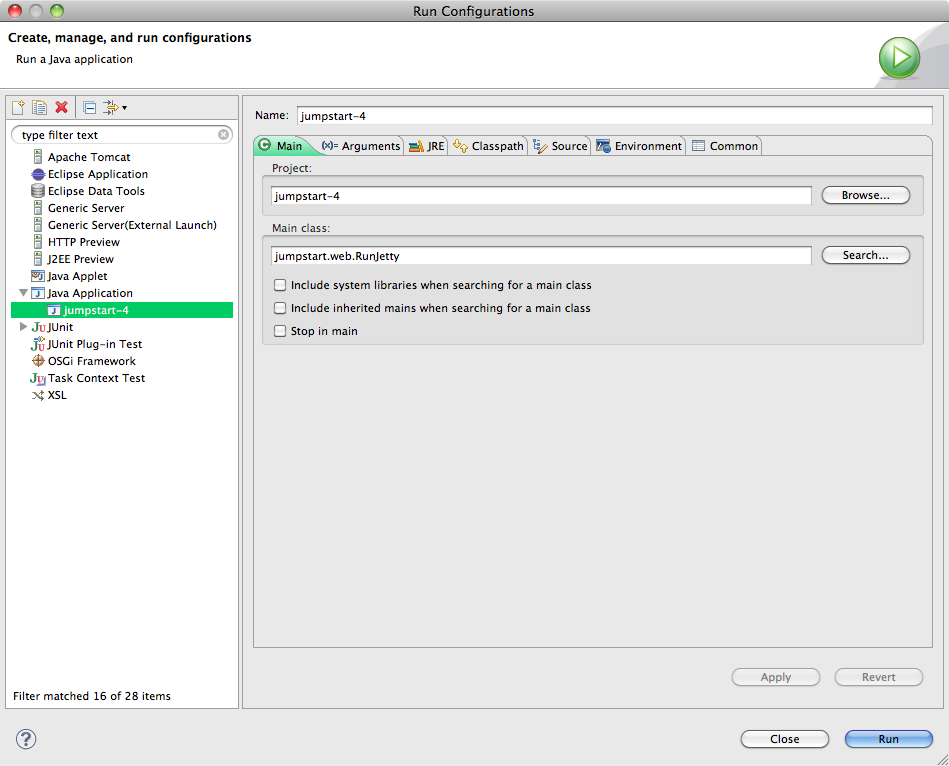Enable Stop in main checkbox
The width and height of the screenshot is (949, 766).
click(x=280, y=331)
